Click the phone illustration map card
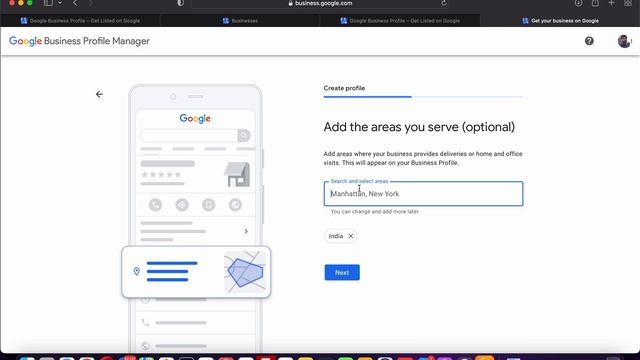This screenshot has width=640, height=360. [196, 272]
